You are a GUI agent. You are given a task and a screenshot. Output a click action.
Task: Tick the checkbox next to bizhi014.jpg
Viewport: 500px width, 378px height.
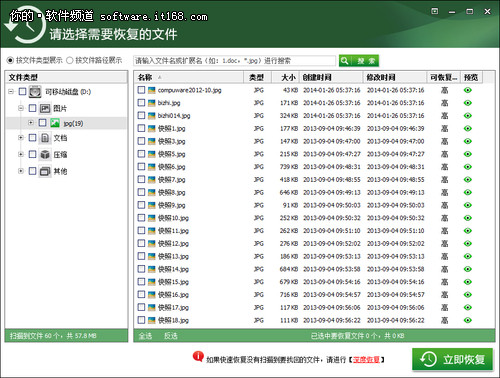[141, 115]
